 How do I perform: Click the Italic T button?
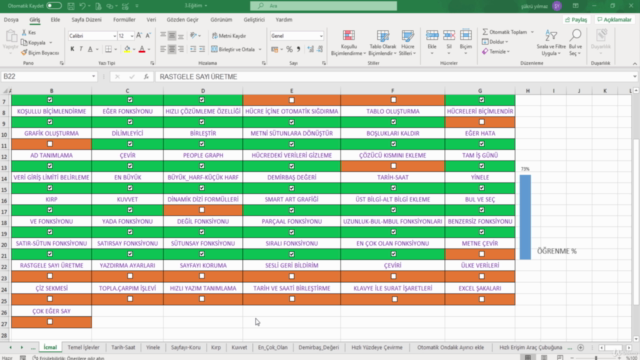pyautogui.click(x=81, y=49)
